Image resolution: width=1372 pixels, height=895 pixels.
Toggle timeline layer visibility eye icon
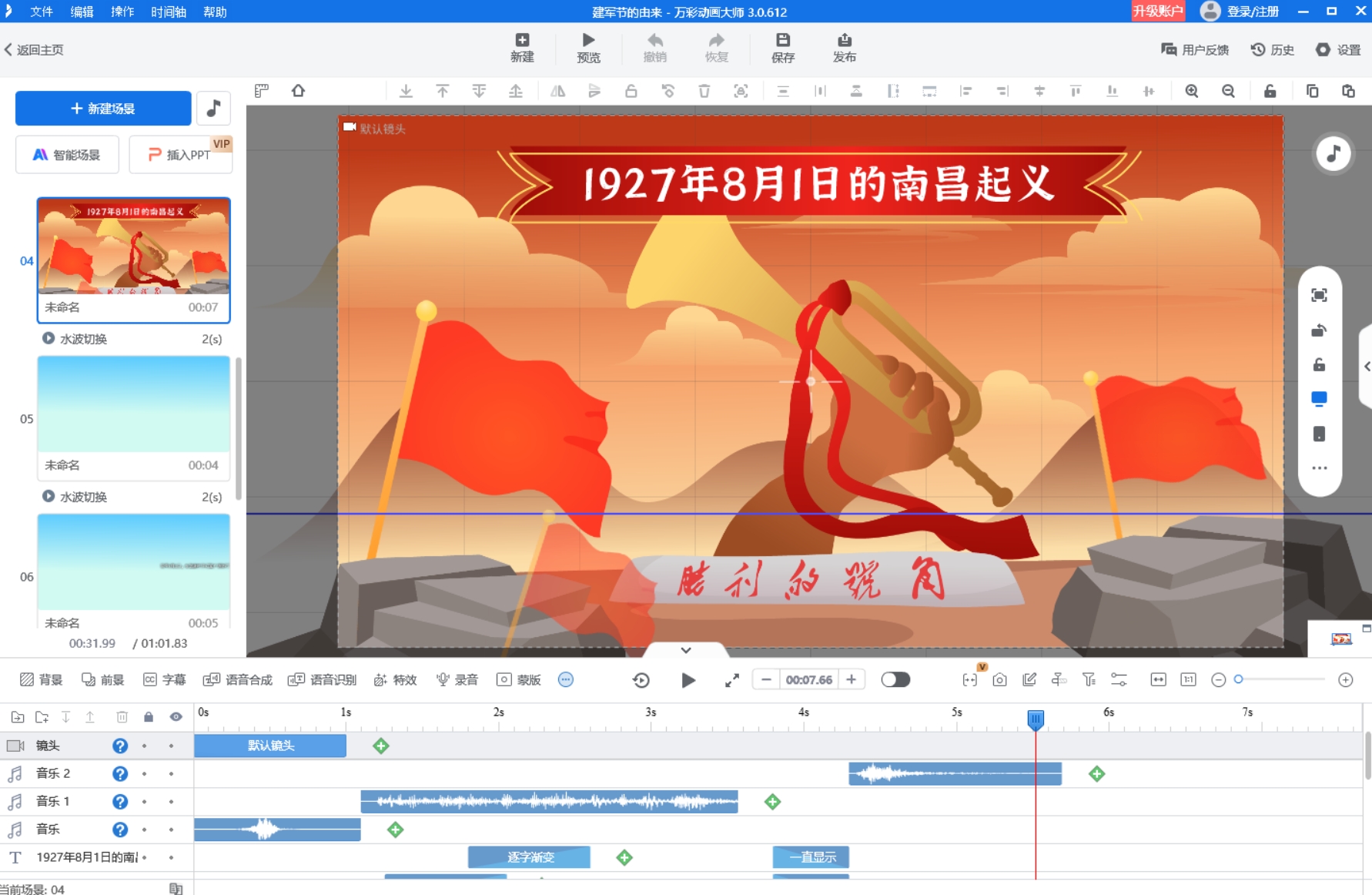(x=176, y=717)
